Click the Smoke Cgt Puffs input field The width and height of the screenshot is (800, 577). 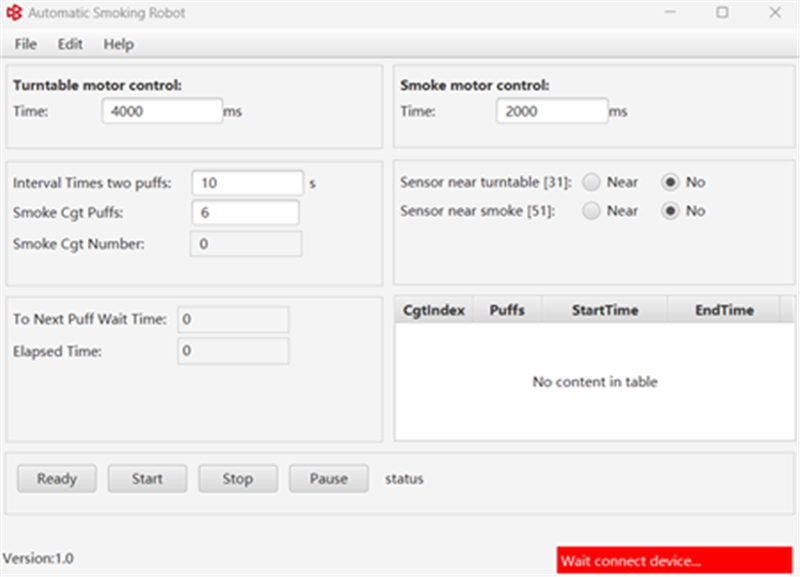[244, 213]
